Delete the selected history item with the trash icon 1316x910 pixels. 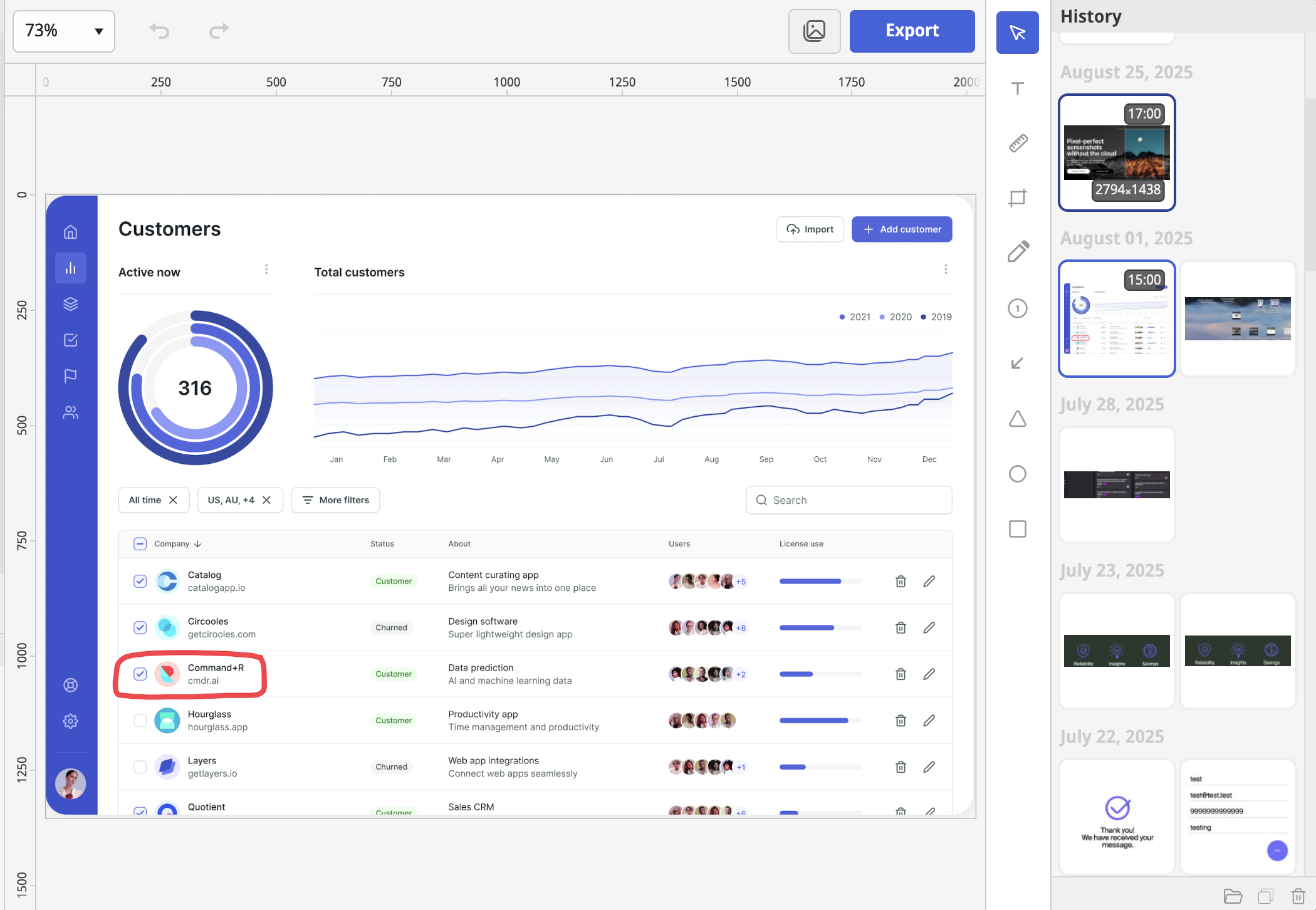[1298, 896]
